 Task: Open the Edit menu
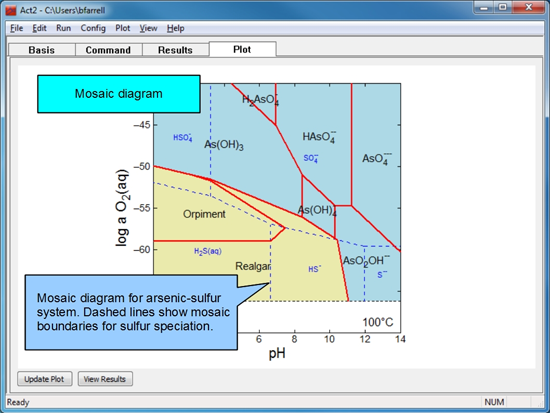click(x=39, y=28)
